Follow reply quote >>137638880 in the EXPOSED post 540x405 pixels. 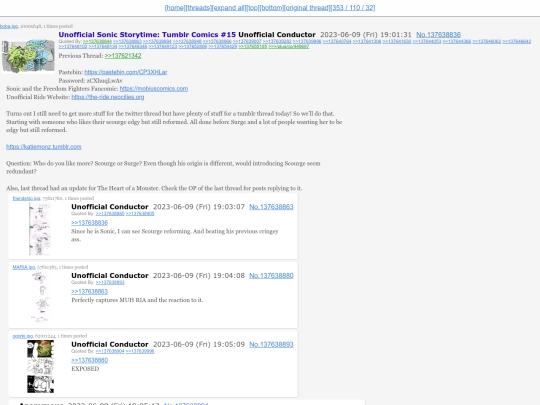pyautogui.click(x=90, y=361)
